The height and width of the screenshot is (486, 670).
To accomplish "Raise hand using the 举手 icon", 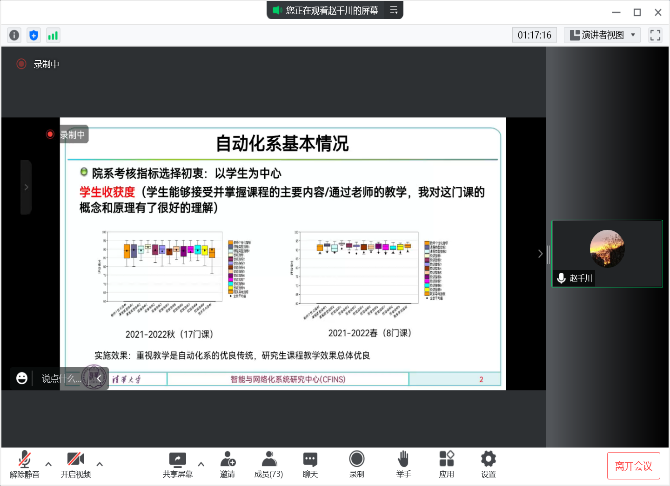I will coord(402,462).
